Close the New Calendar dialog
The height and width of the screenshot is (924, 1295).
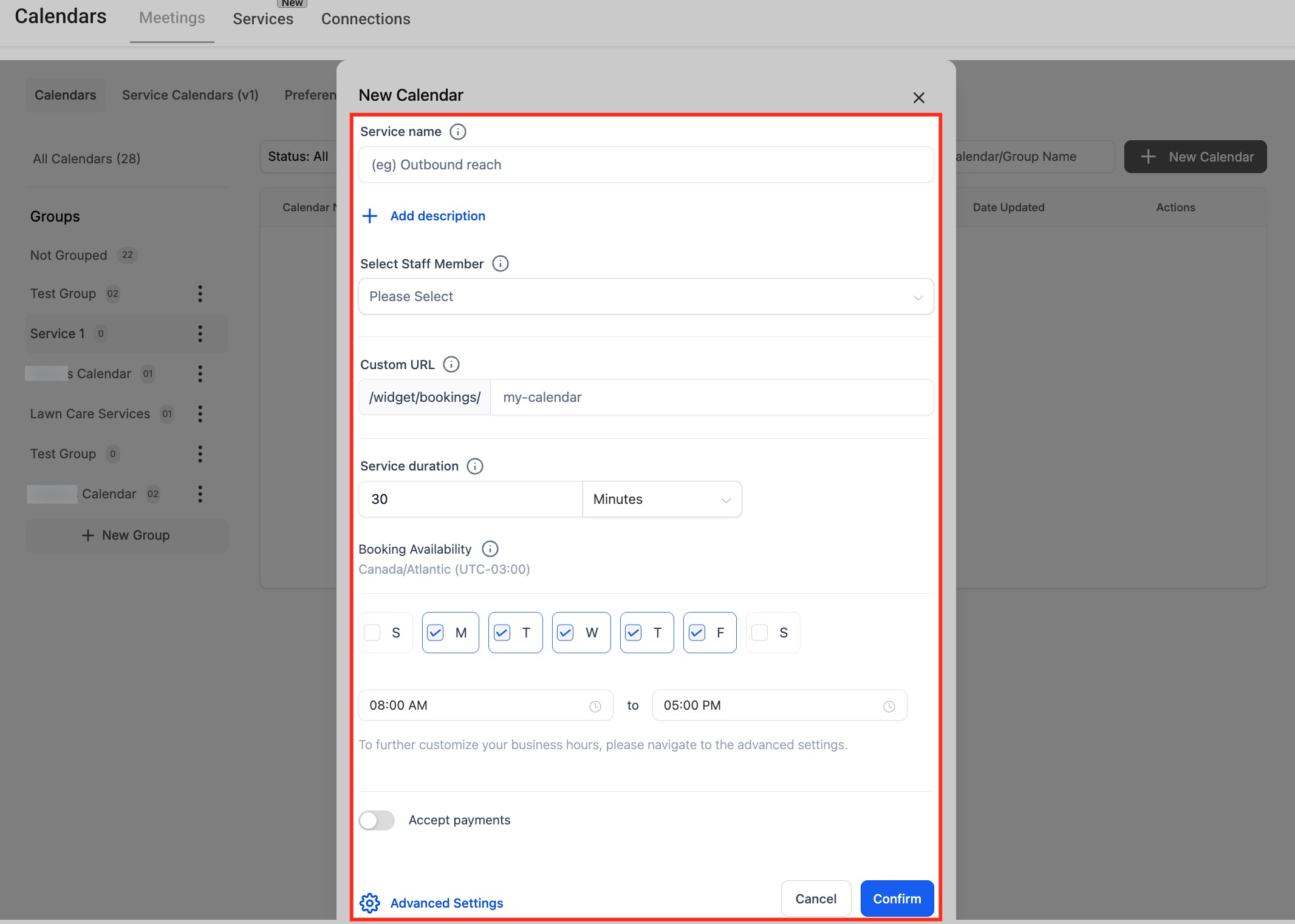point(918,98)
